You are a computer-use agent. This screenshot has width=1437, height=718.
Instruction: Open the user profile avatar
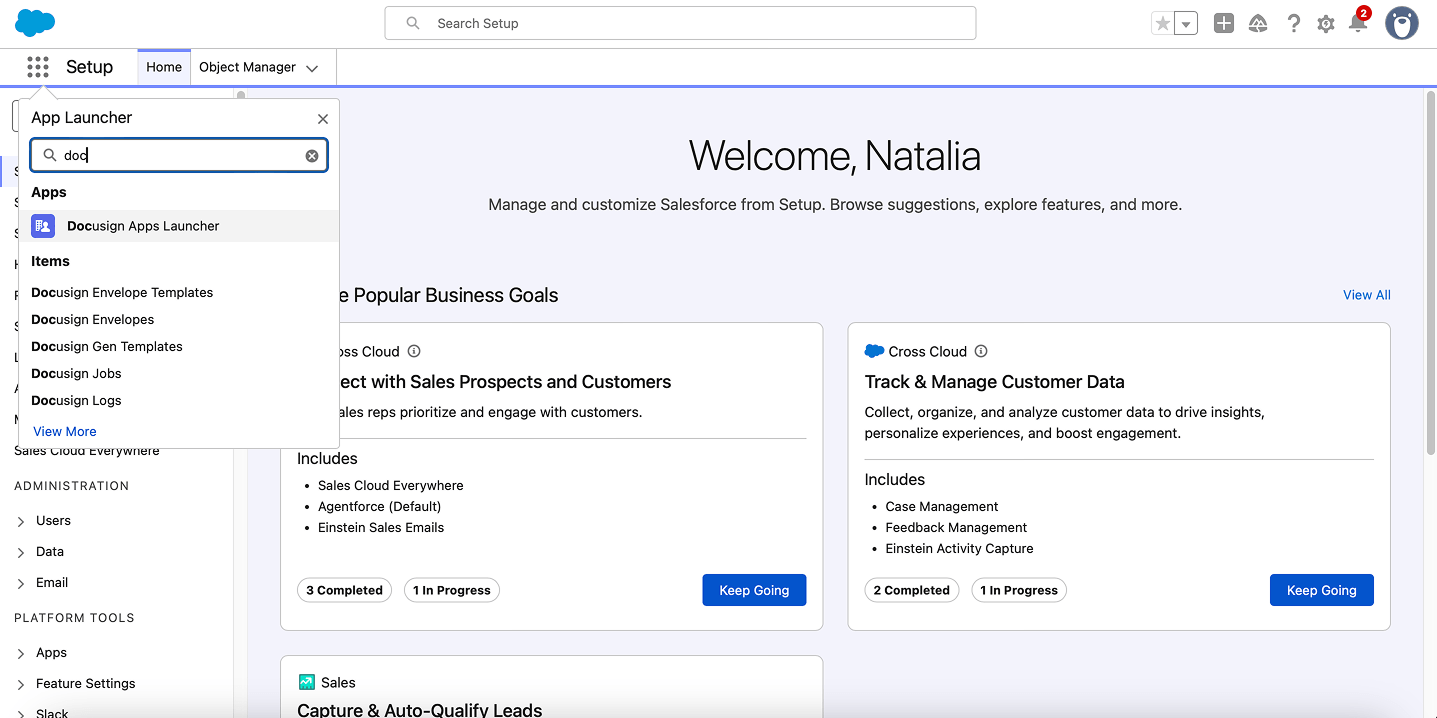1402,23
